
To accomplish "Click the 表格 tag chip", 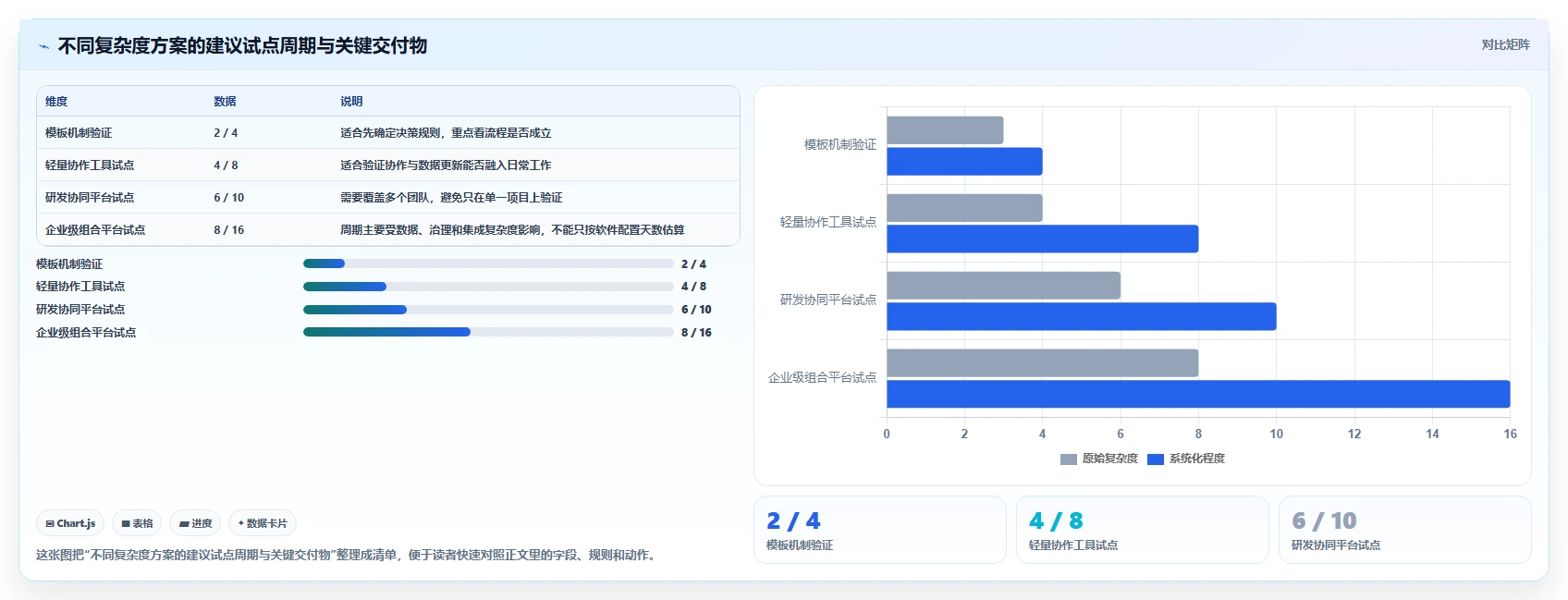I will pyautogui.click(x=137, y=523).
